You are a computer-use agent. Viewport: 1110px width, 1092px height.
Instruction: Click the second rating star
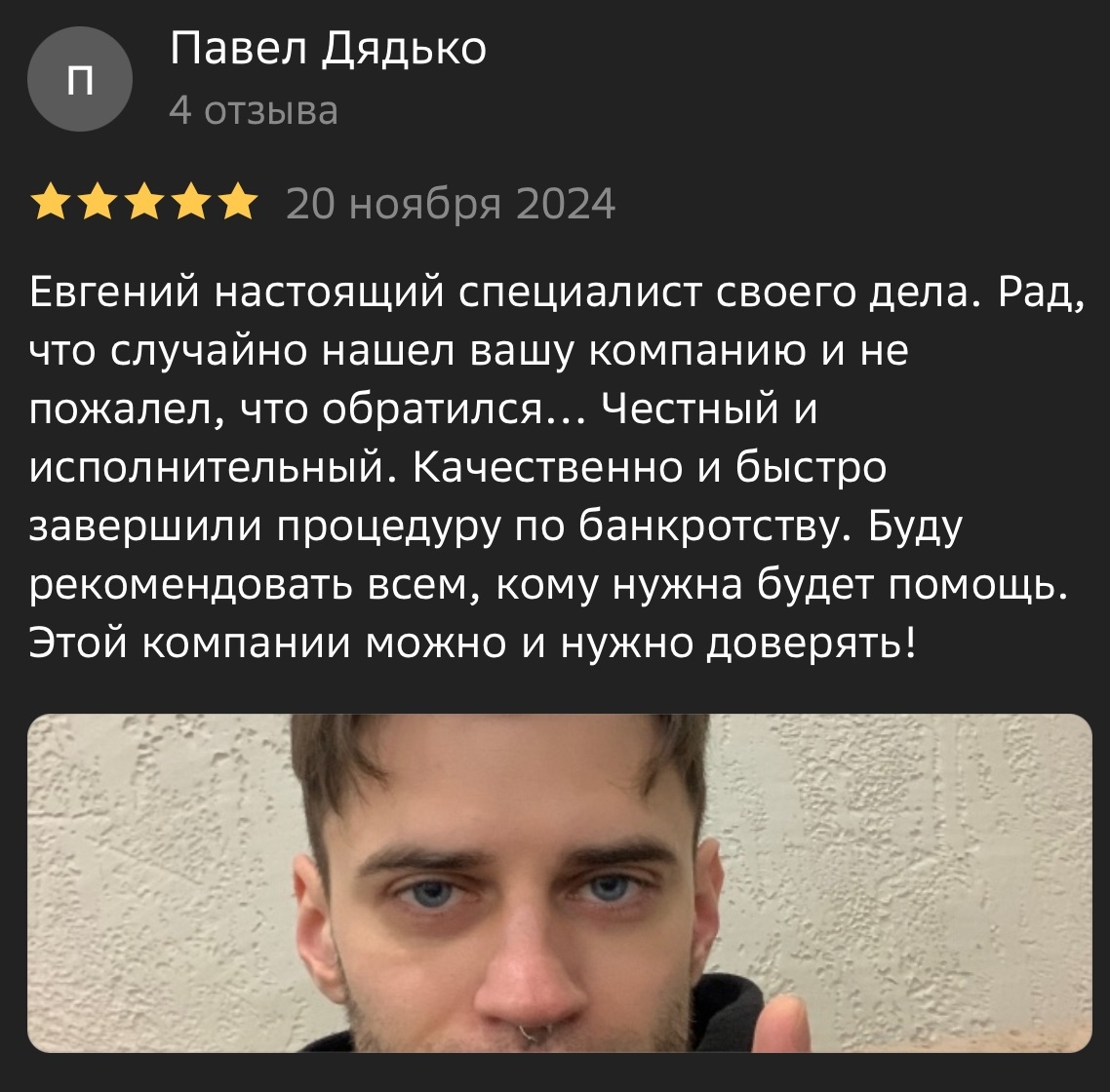click(x=99, y=202)
